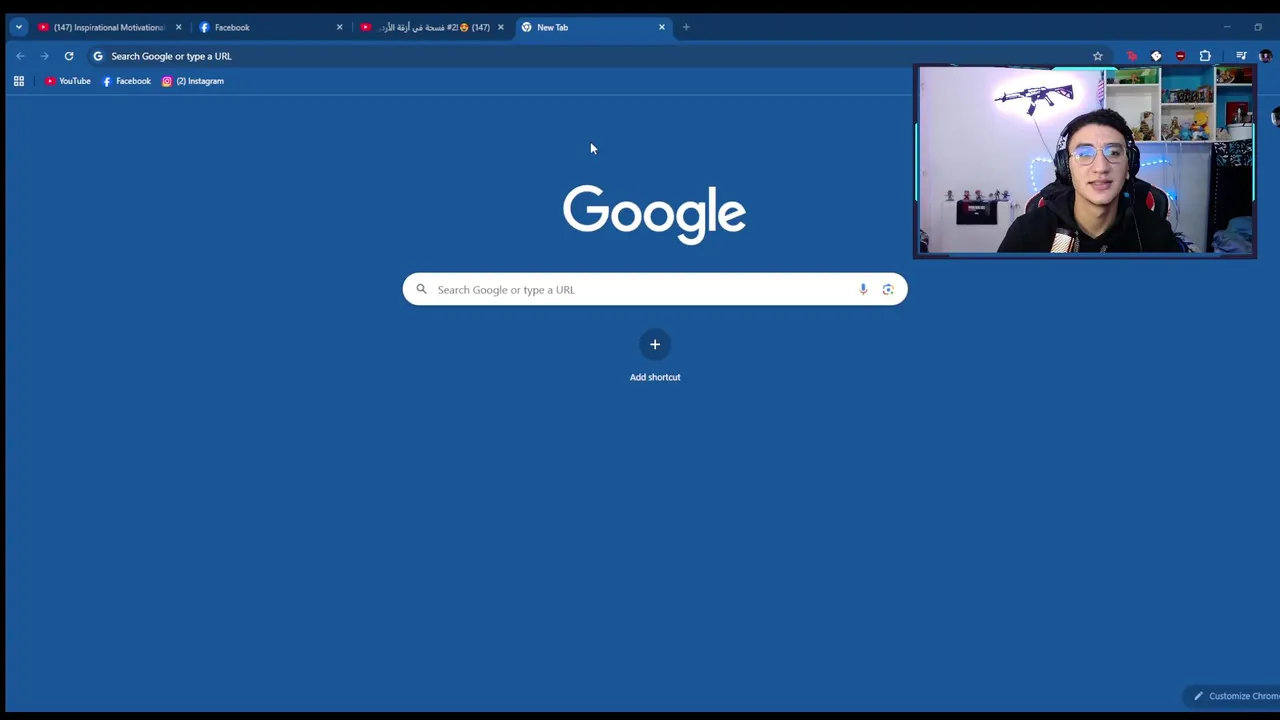Open the YouTube bookmark
1280x720 pixels.
[68, 81]
